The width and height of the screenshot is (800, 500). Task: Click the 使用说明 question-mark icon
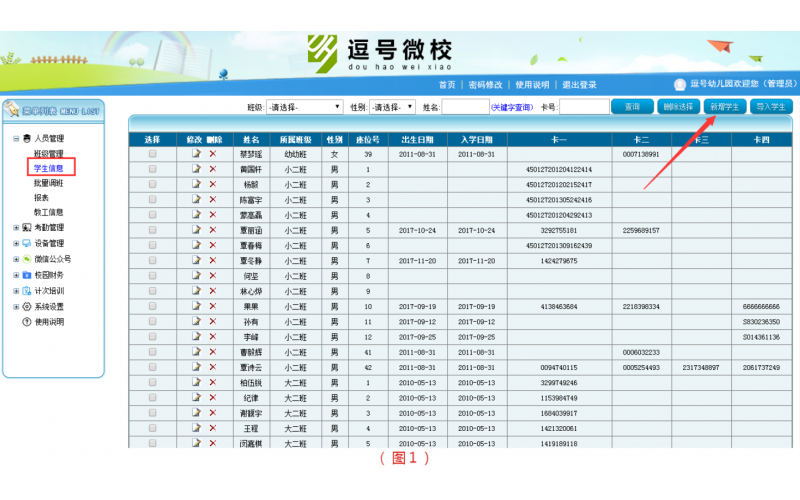coord(27,322)
